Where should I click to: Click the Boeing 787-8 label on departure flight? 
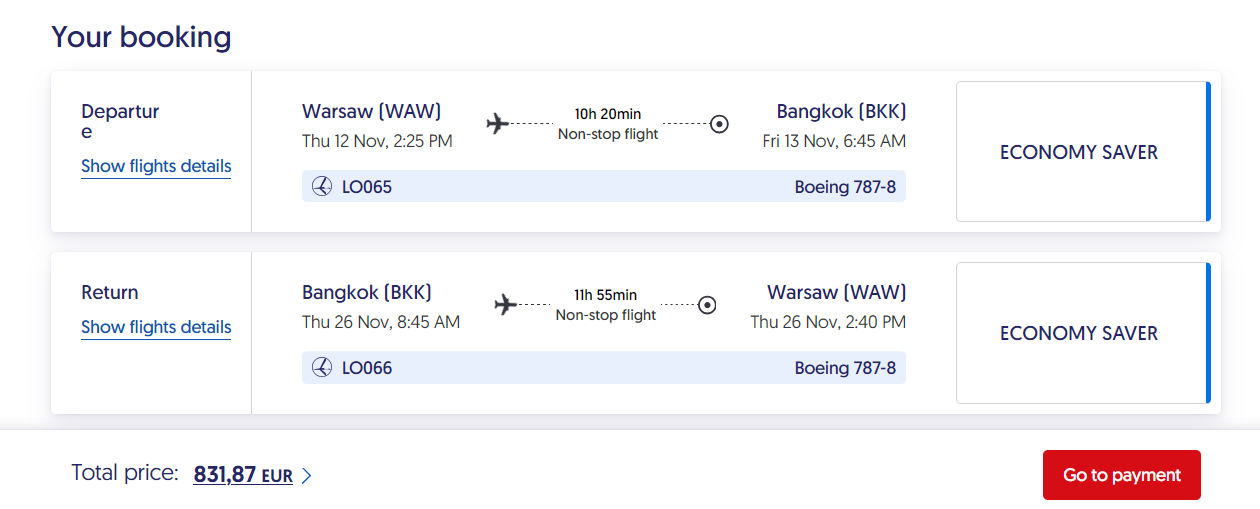point(845,187)
